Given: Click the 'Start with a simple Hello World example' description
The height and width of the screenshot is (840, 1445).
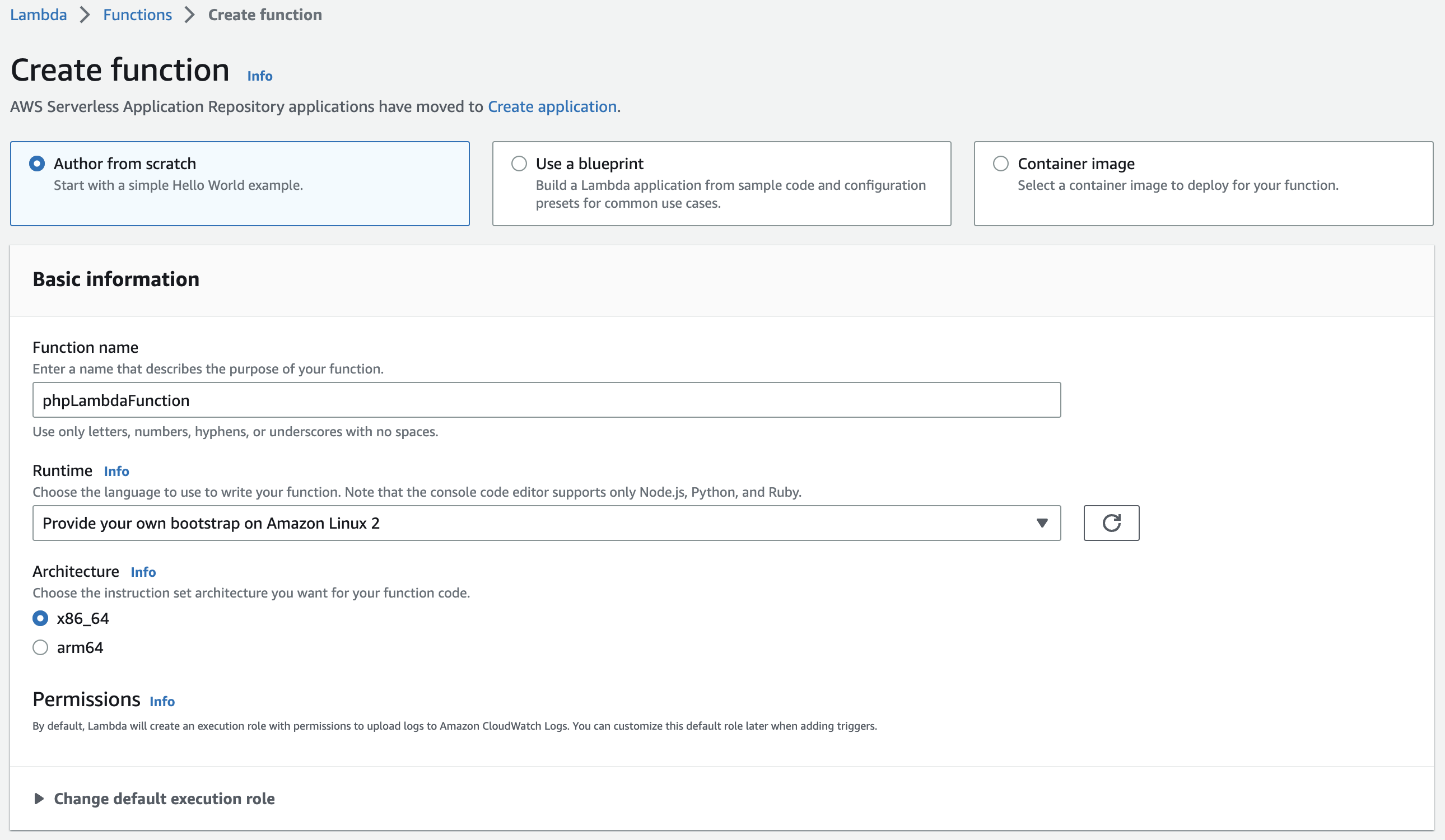Looking at the screenshot, I should [178, 185].
